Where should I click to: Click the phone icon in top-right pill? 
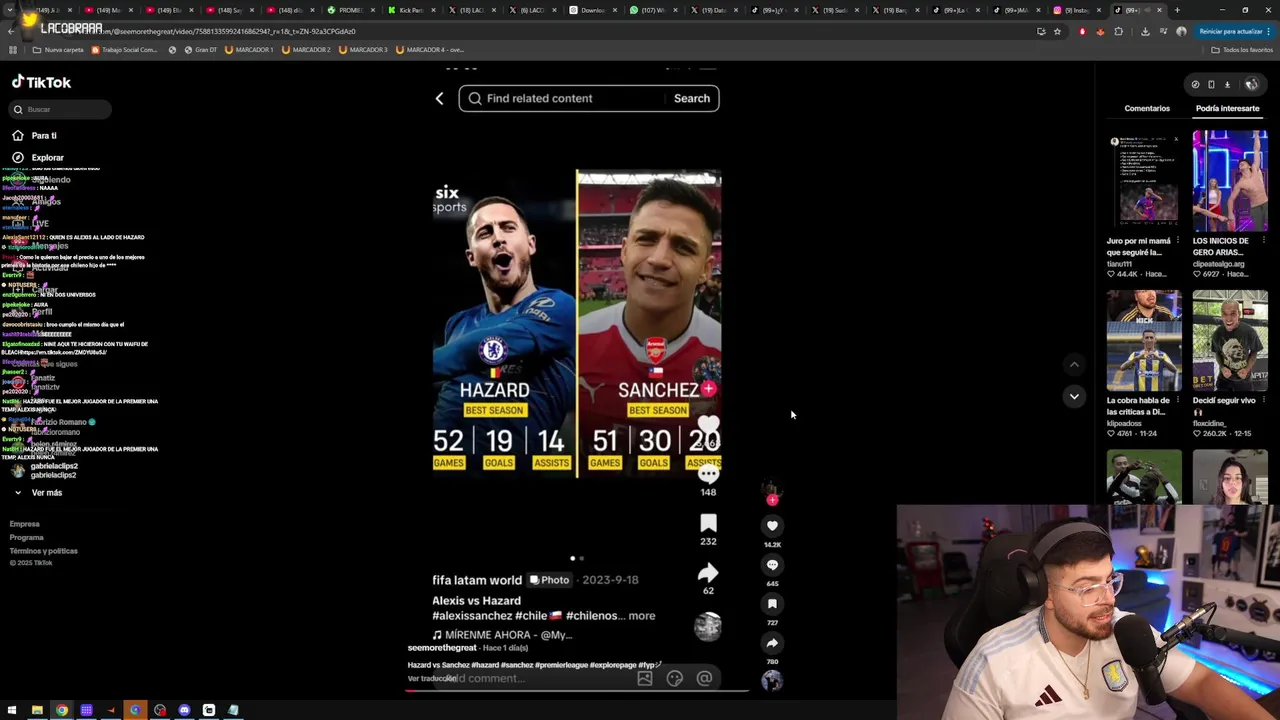(x=1211, y=84)
